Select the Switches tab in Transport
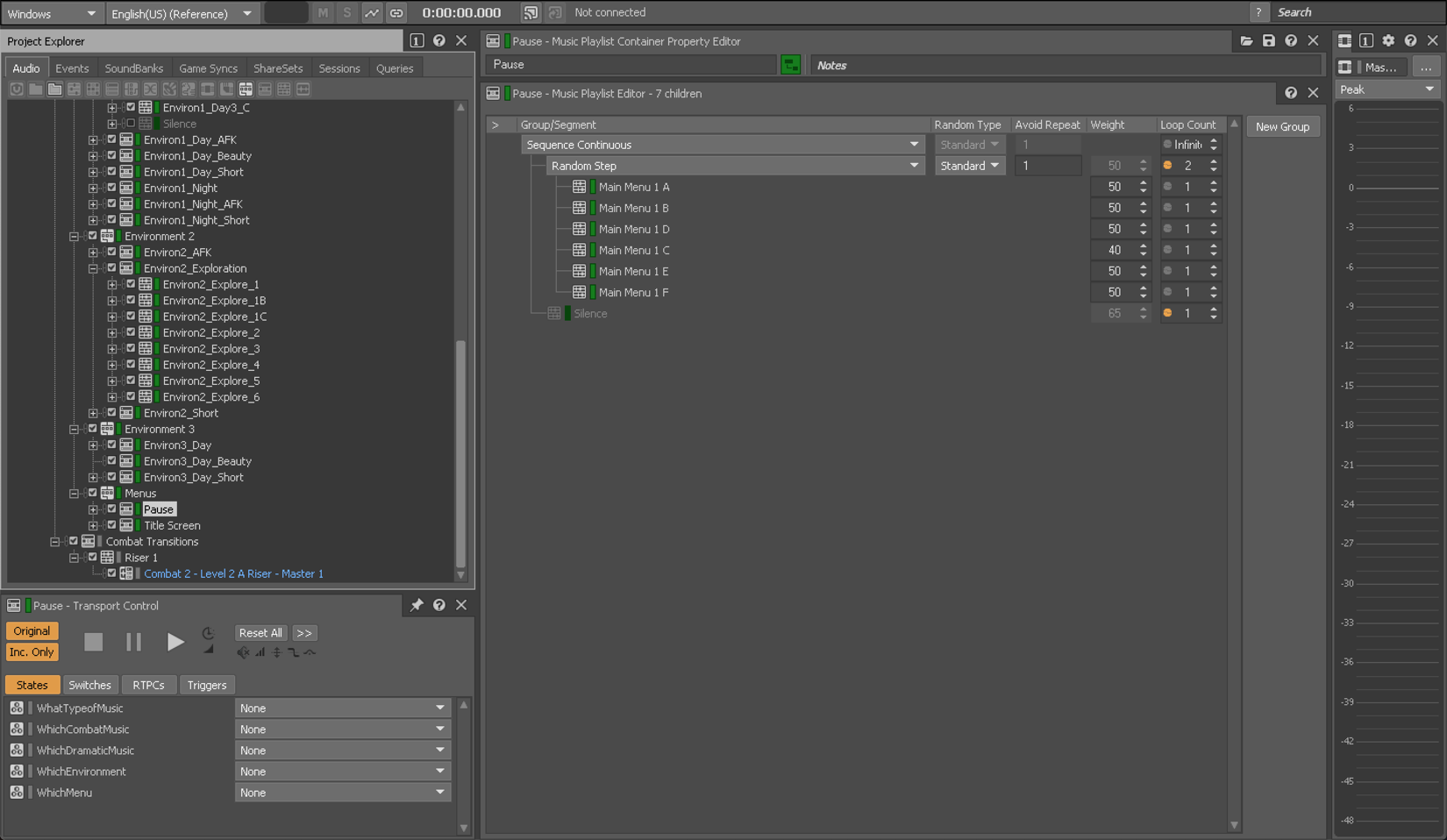Image resolution: width=1447 pixels, height=840 pixels. tap(89, 685)
